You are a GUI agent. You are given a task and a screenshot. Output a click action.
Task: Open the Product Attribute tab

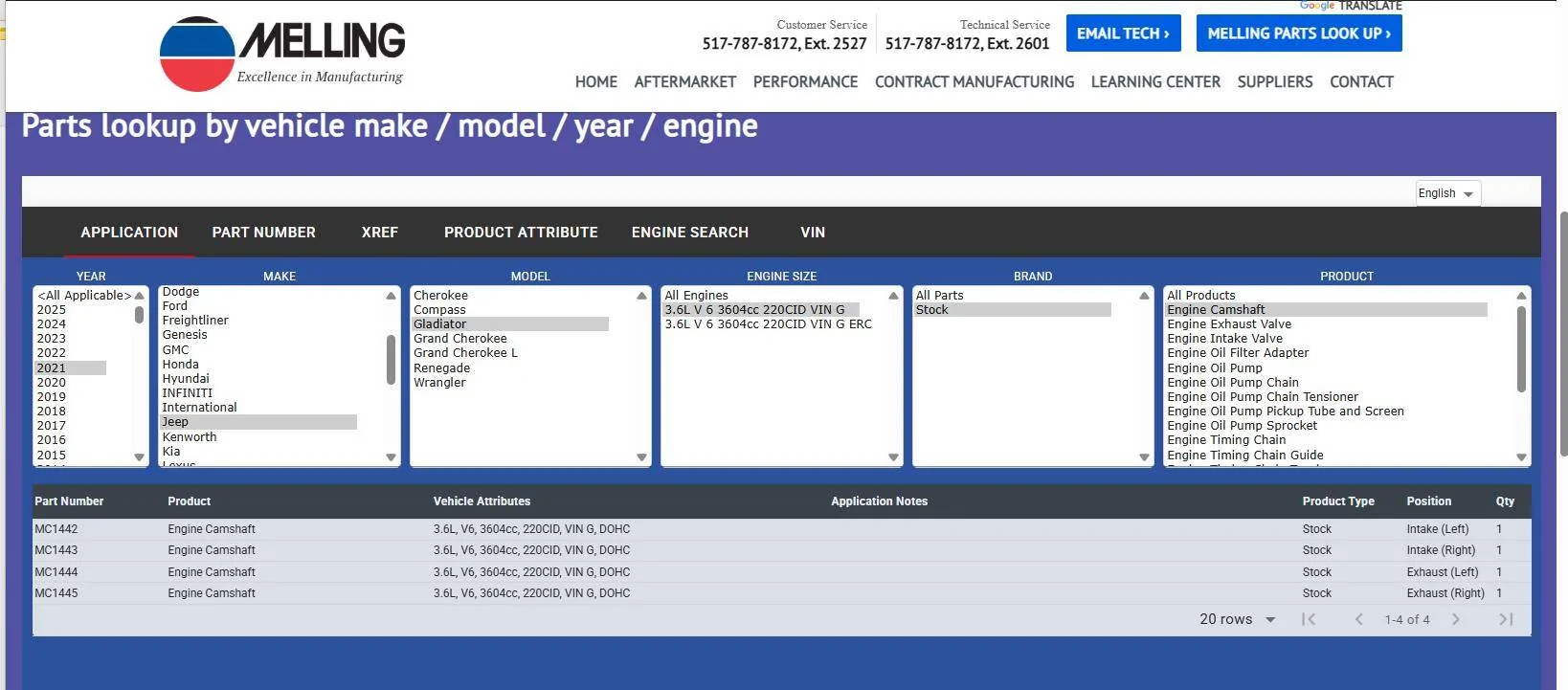(521, 233)
